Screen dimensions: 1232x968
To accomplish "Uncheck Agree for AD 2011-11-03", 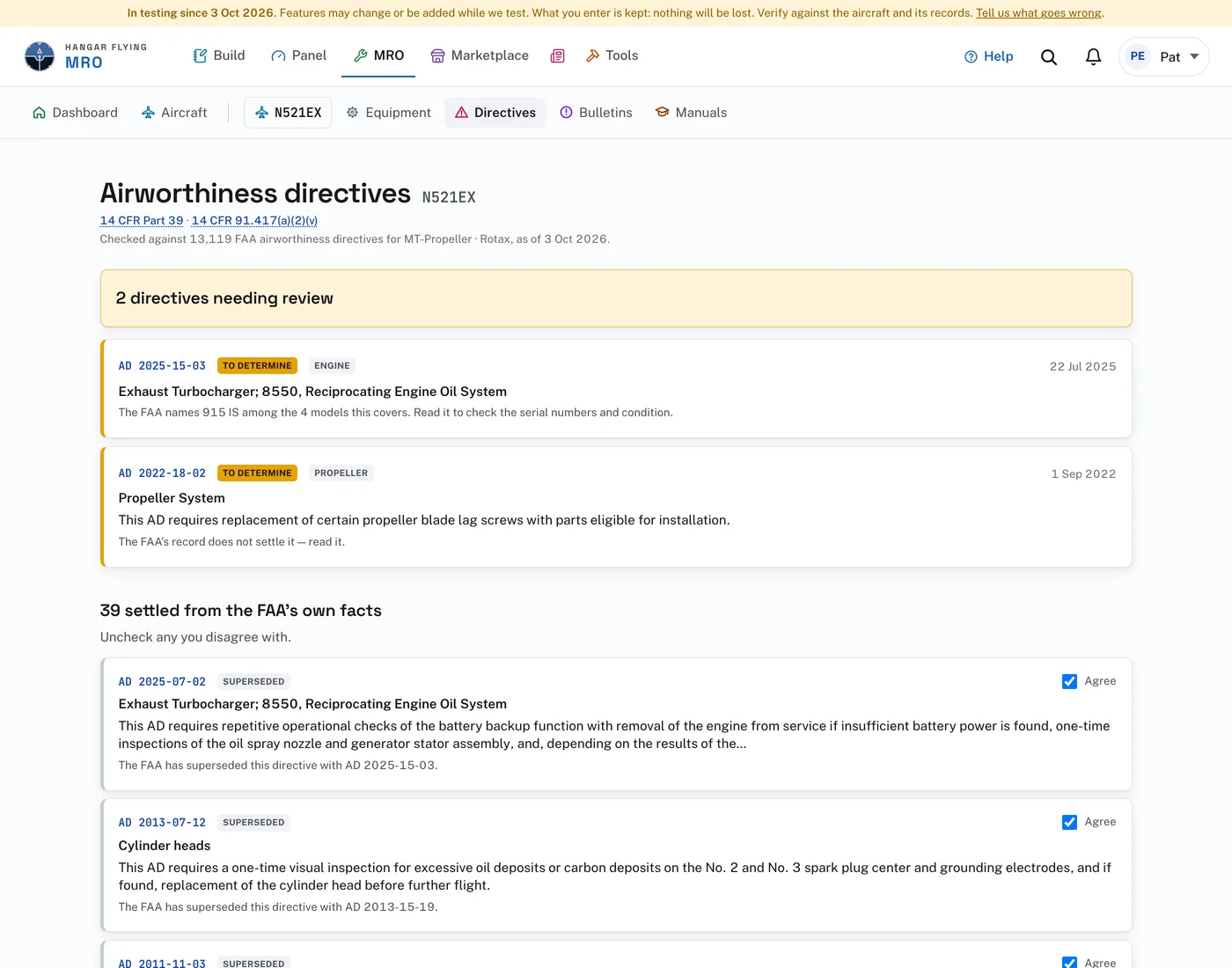I will pos(1069,963).
